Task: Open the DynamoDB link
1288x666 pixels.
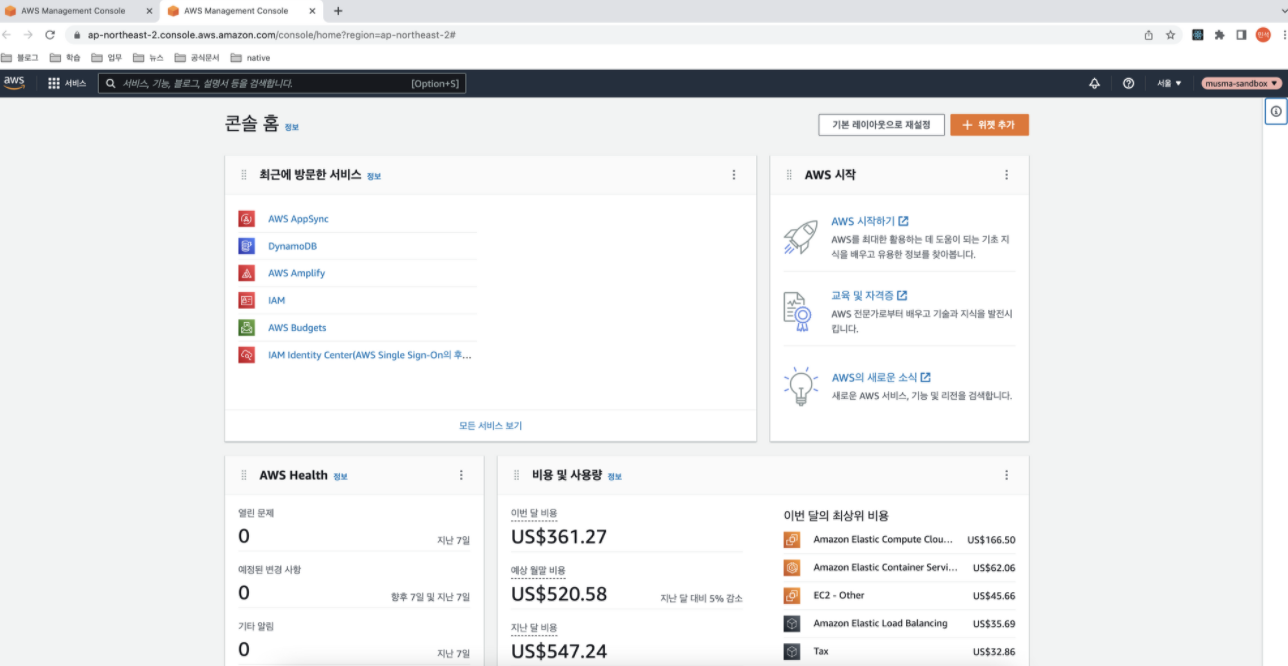Action: coord(292,246)
